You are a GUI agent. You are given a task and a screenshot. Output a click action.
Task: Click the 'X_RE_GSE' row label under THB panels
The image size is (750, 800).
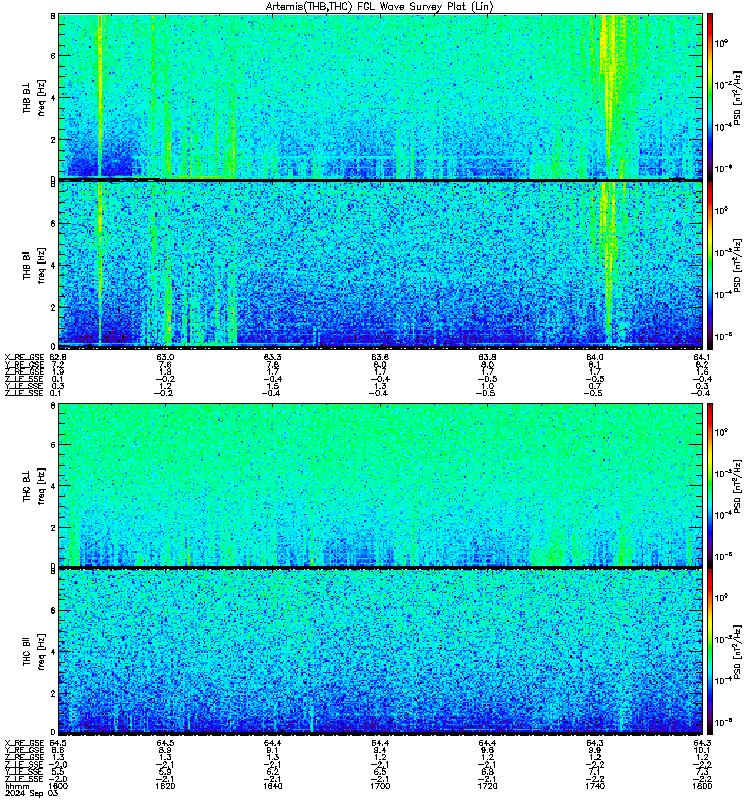click(24, 357)
